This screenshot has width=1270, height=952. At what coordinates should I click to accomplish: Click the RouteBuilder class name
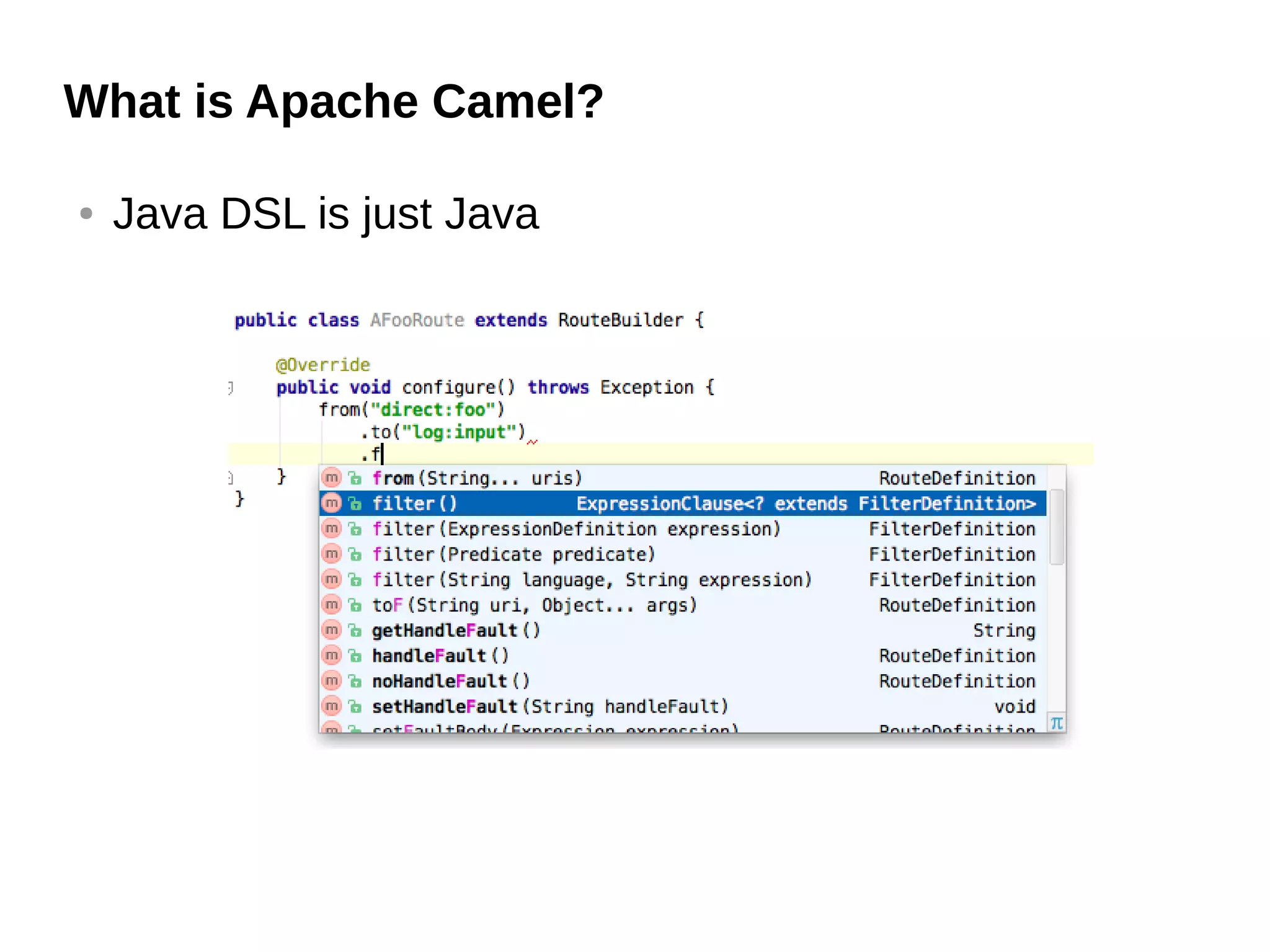[620, 320]
